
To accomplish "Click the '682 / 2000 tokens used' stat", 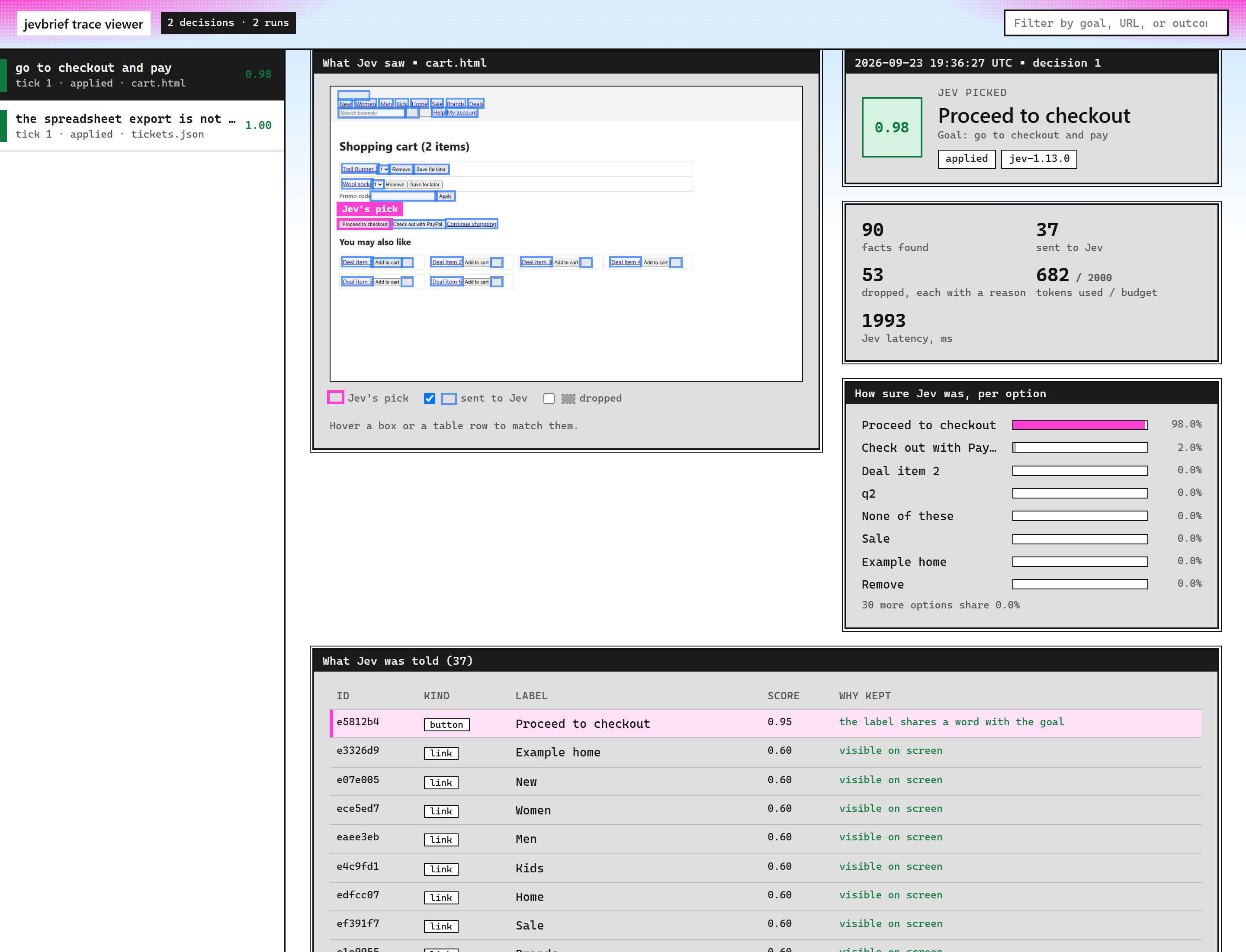I will pos(1096,282).
